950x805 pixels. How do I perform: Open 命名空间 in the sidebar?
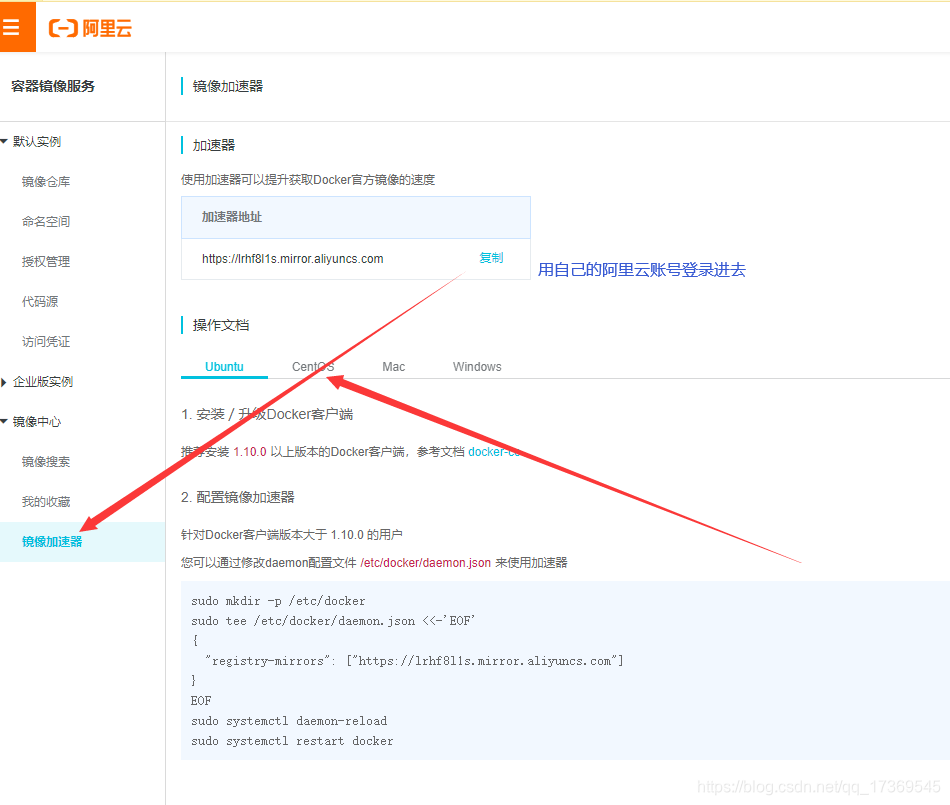pos(46,222)
